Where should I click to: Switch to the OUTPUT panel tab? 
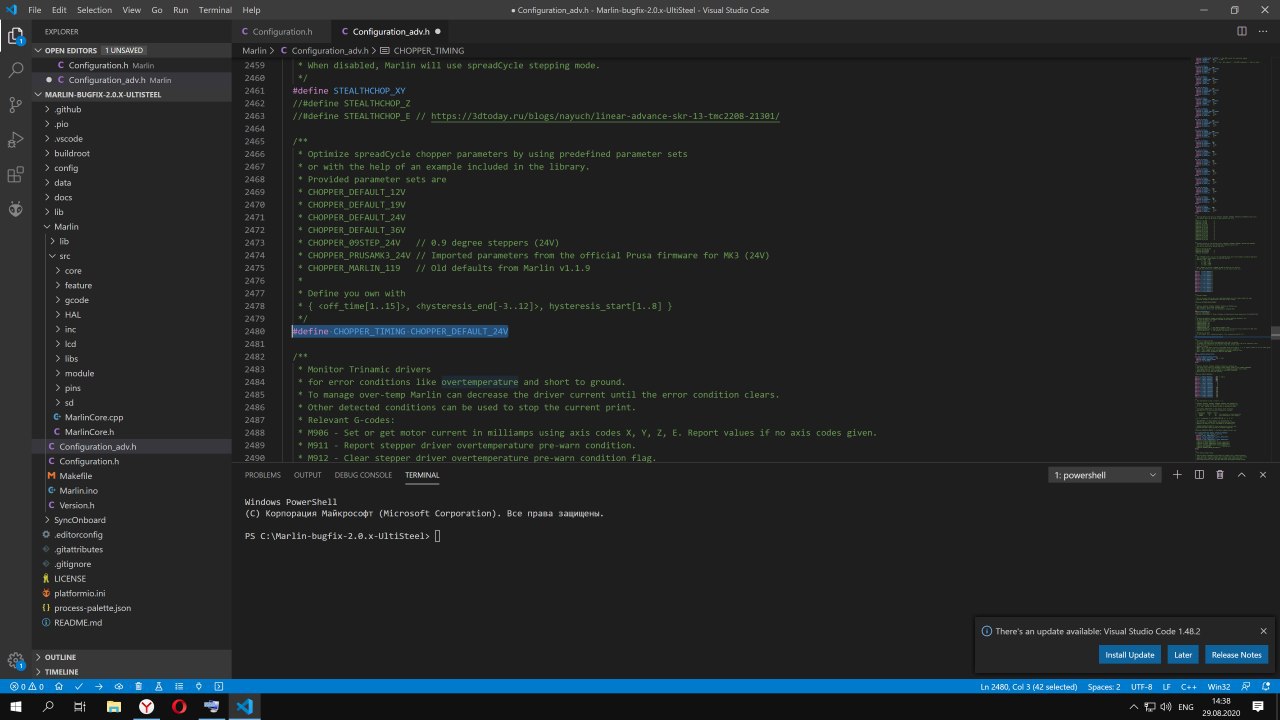click(308, 475)
